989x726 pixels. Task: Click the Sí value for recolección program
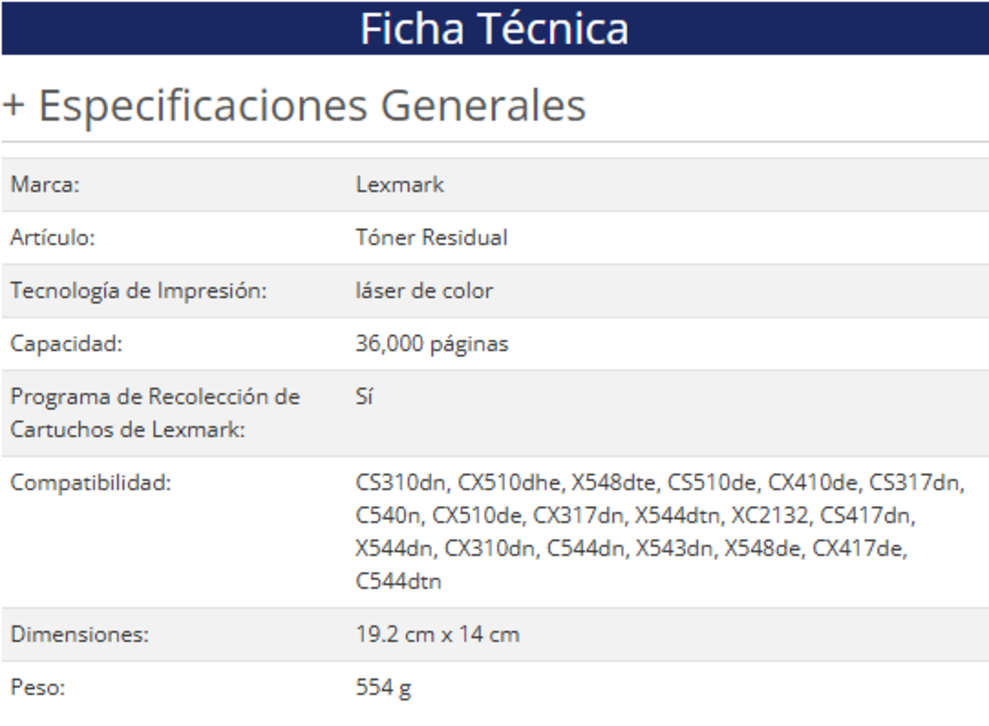tap(364, 397)
